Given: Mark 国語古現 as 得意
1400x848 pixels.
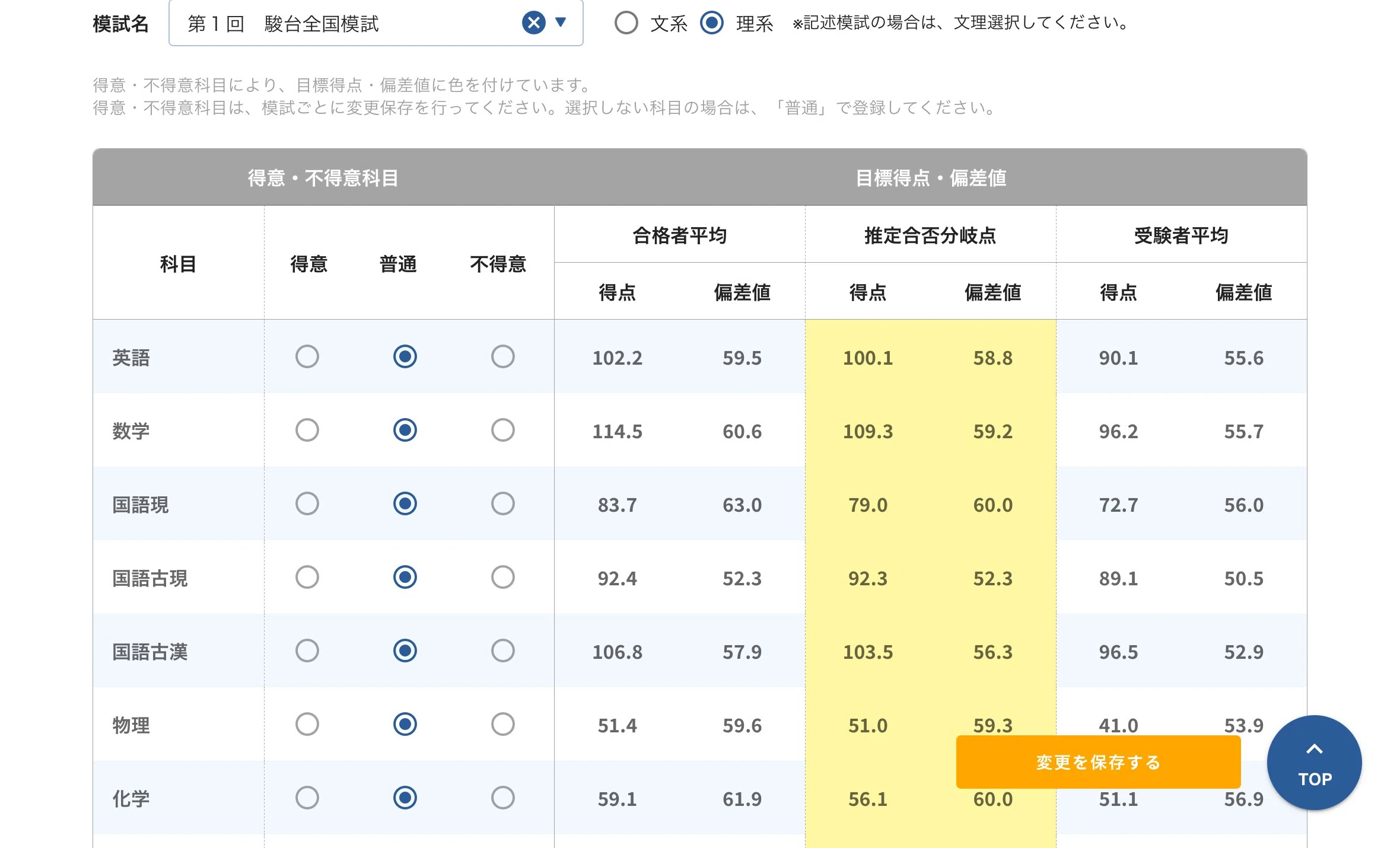Looking at the screenshot, I should [x=307, y=577].
